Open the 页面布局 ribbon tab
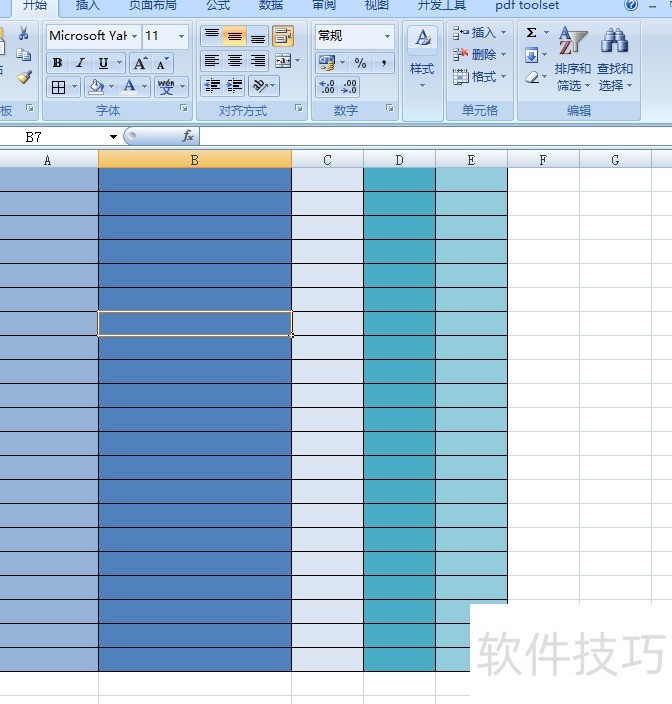 click(x=153, y=5)
